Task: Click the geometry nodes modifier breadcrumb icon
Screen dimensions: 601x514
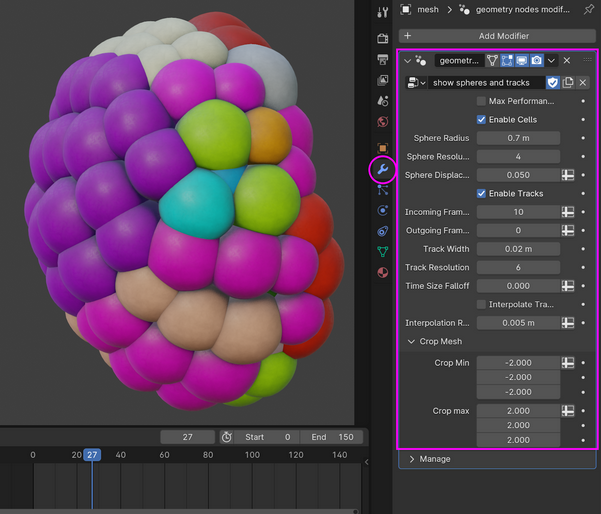Action: coord(464,10)
